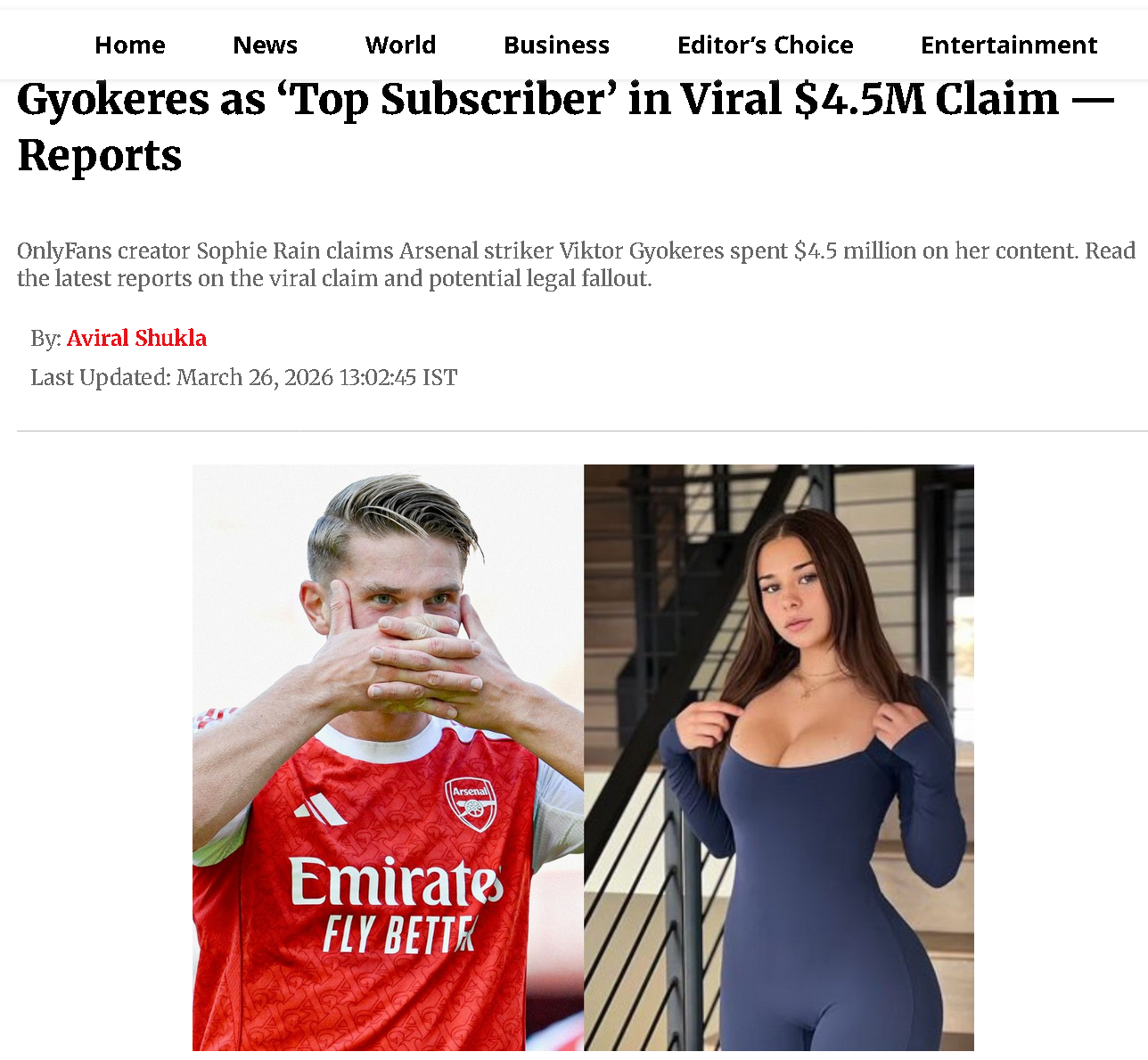The width and height of the screenshot is (1148, 1060).
Task: Open the Business section
Action: click(x=556, y=45)
